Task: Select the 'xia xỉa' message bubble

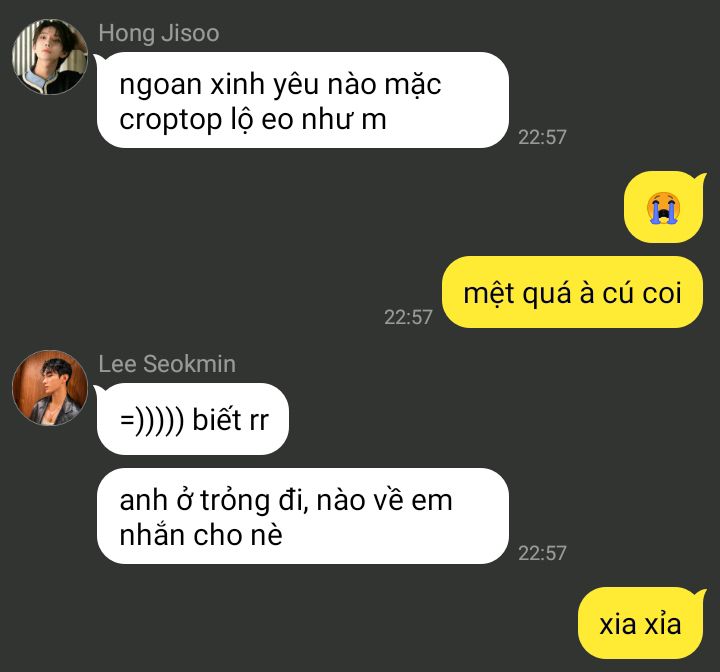Action: point(641,623)
